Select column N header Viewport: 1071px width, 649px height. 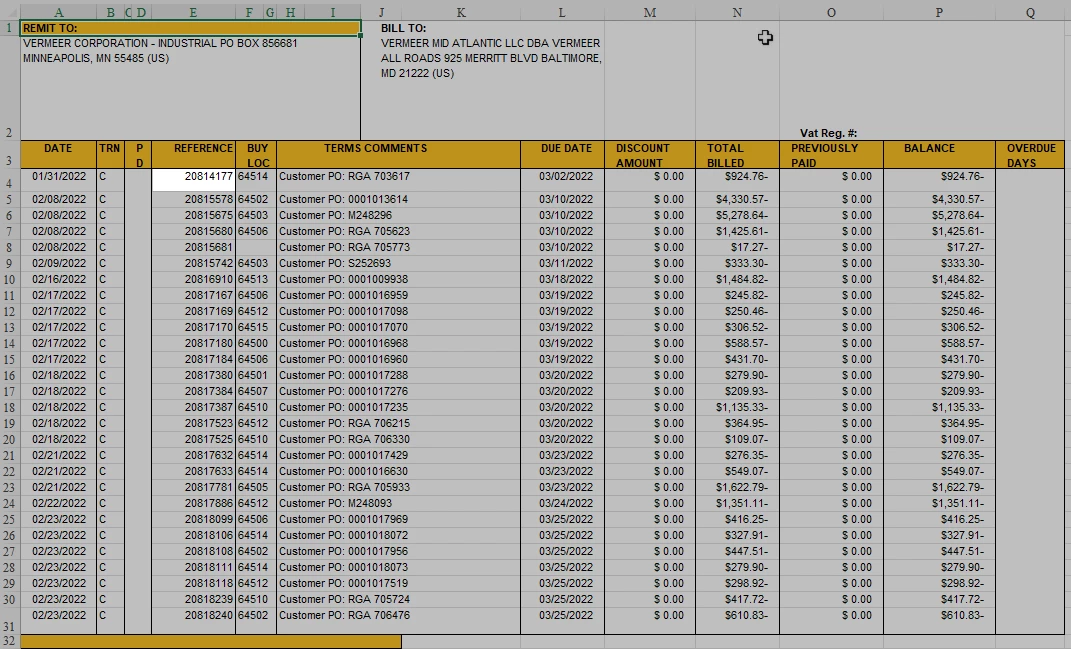737,12
